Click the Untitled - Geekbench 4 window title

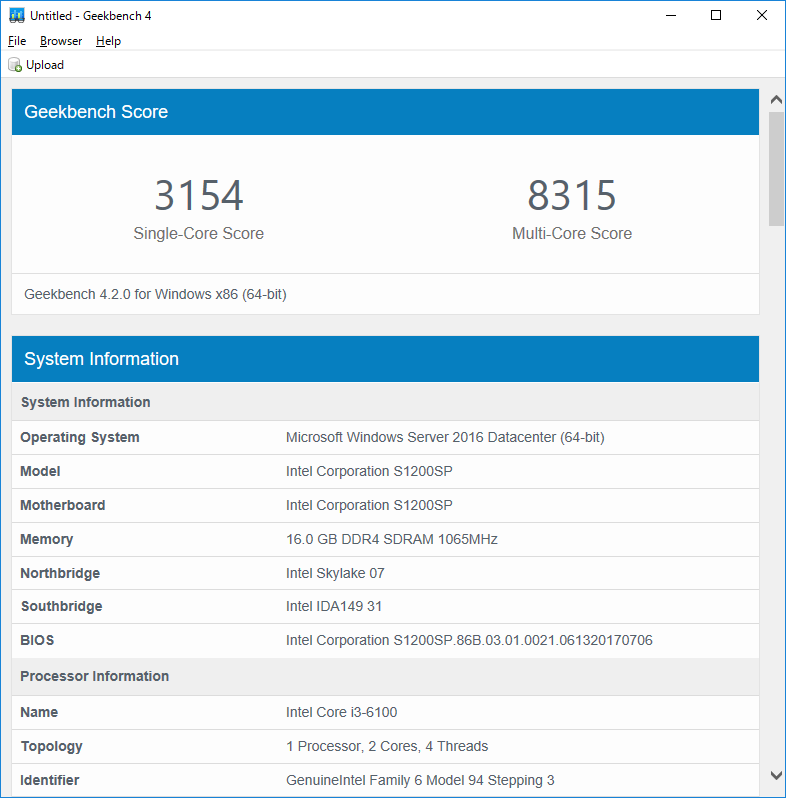(91, 16)
